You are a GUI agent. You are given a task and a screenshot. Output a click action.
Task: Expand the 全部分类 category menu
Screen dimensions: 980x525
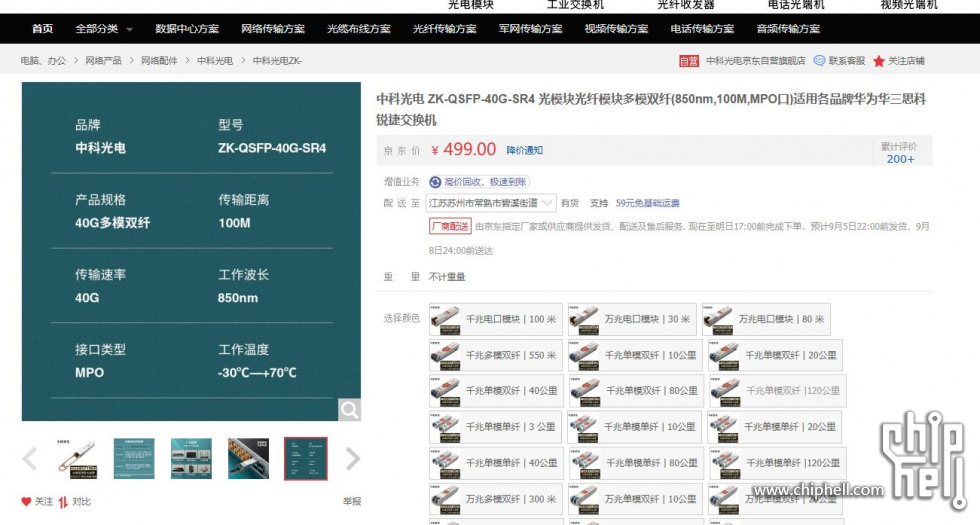pos(103,29)
